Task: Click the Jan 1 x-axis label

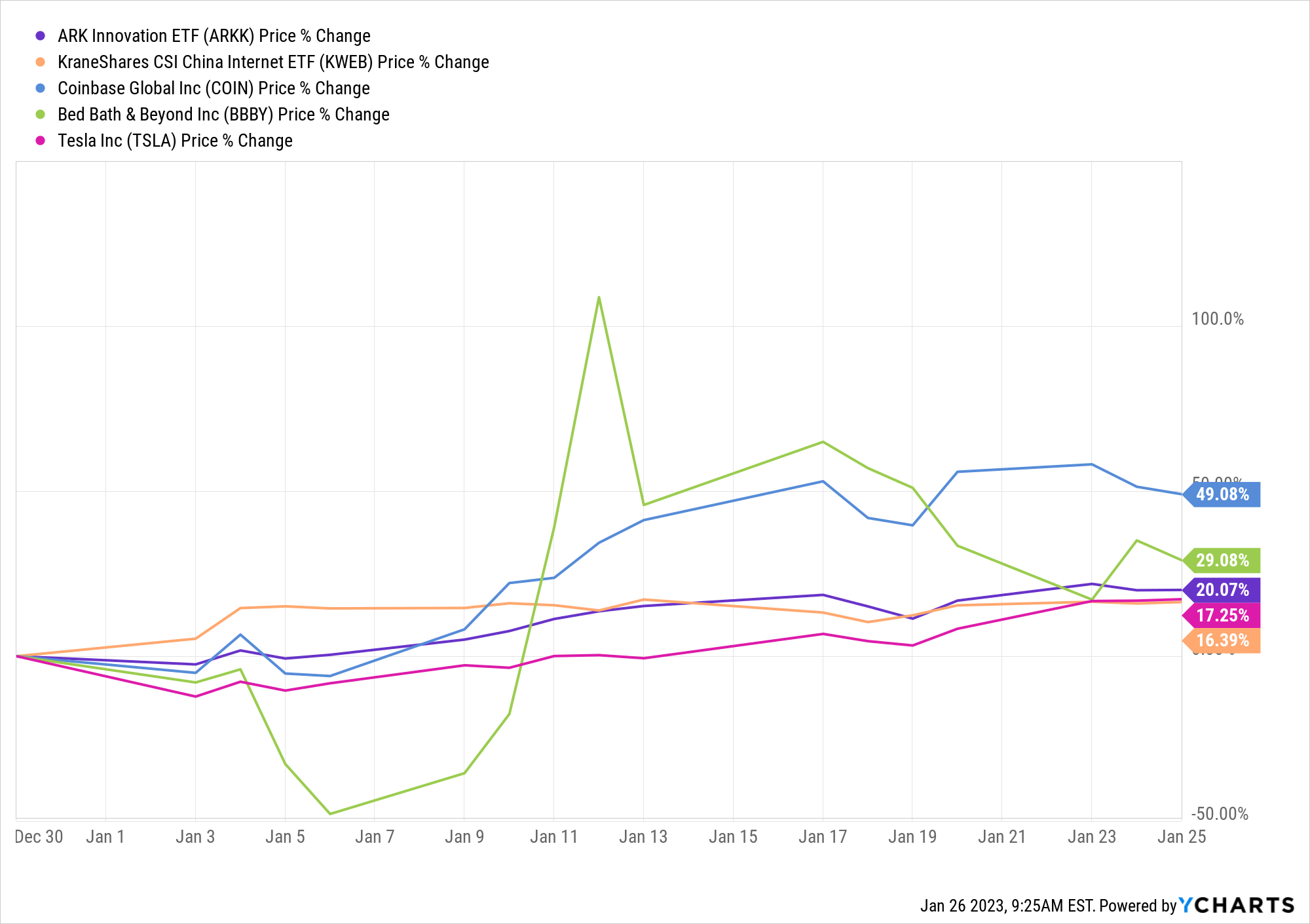Action: [105, 837]
